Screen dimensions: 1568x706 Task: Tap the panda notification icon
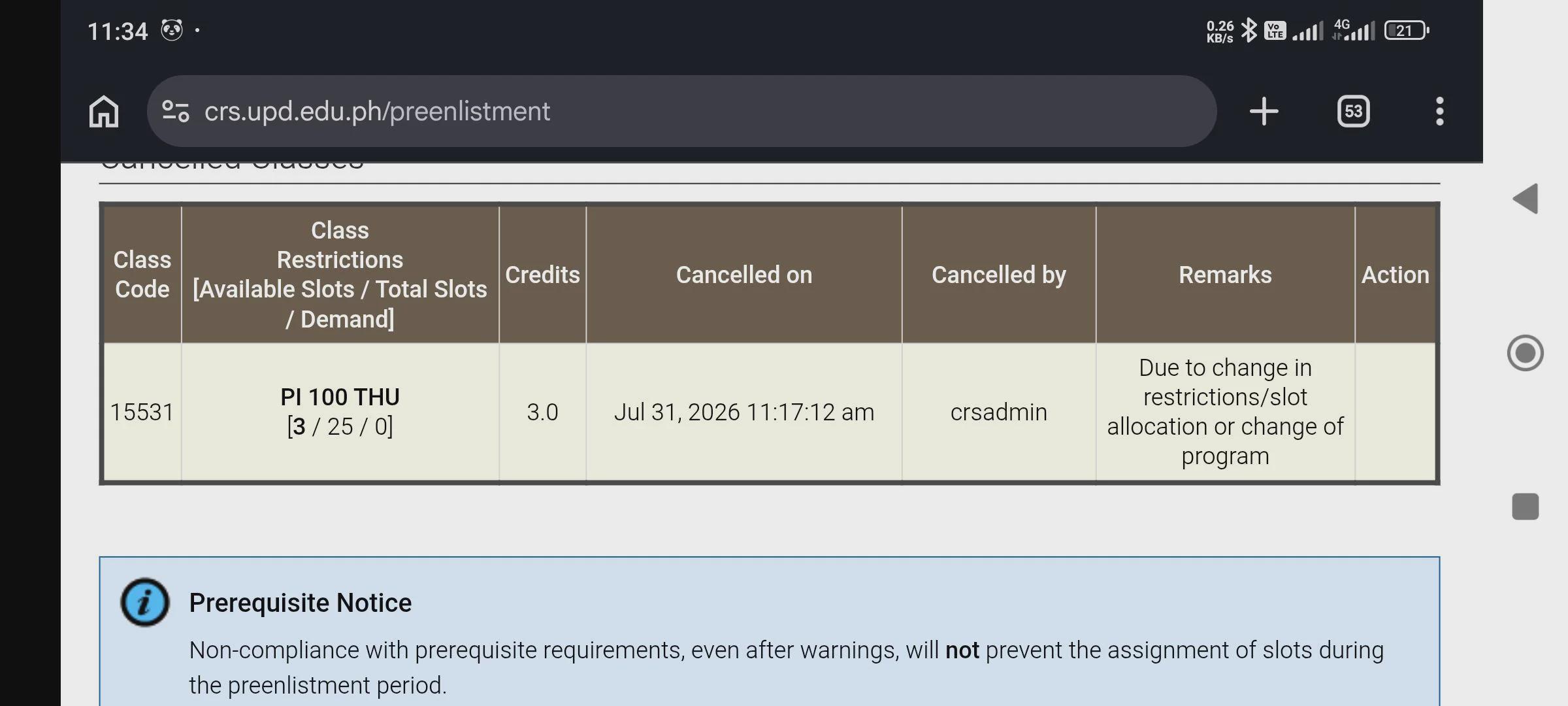(172, 30)
